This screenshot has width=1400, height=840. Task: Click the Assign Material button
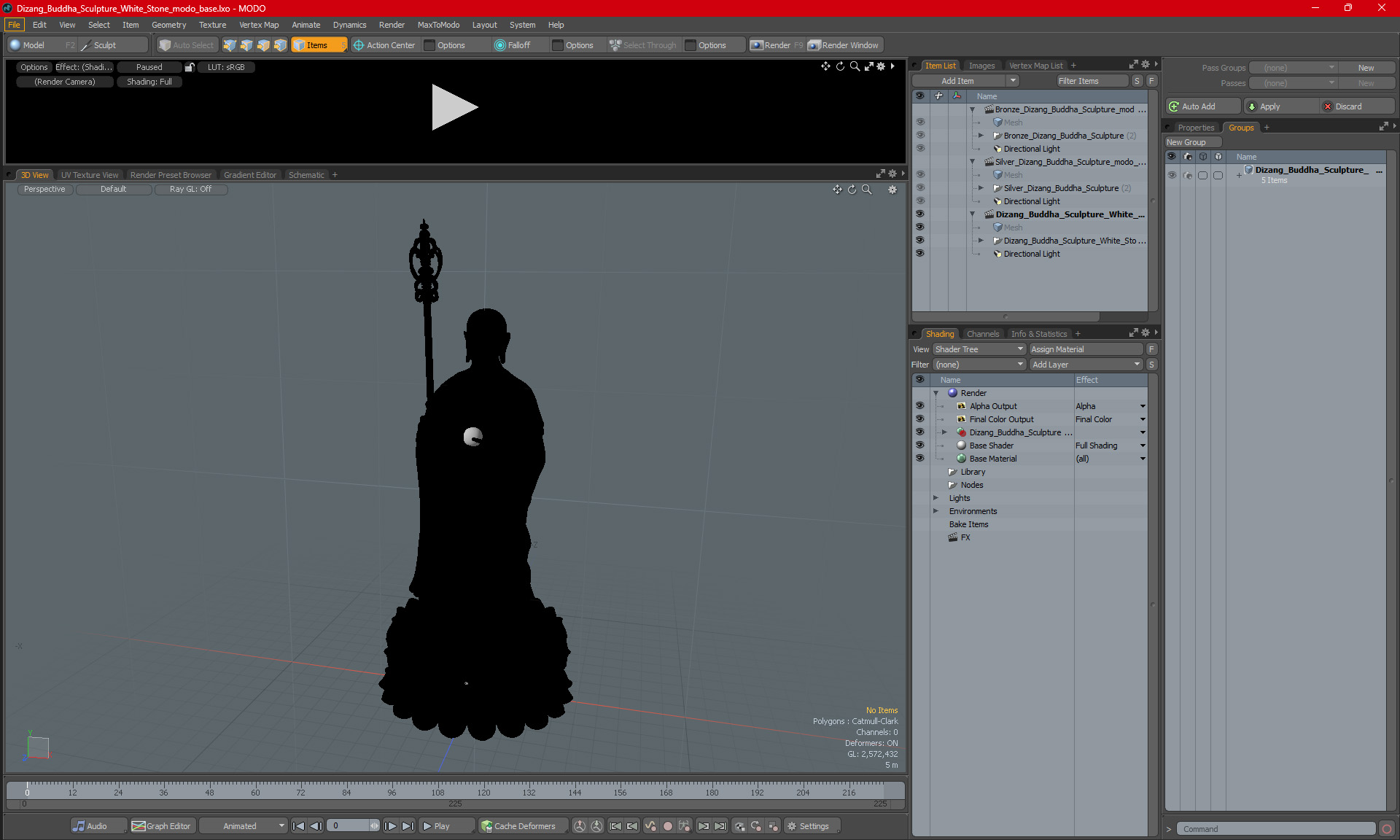pyautogui.click(x=1086, y=349)
